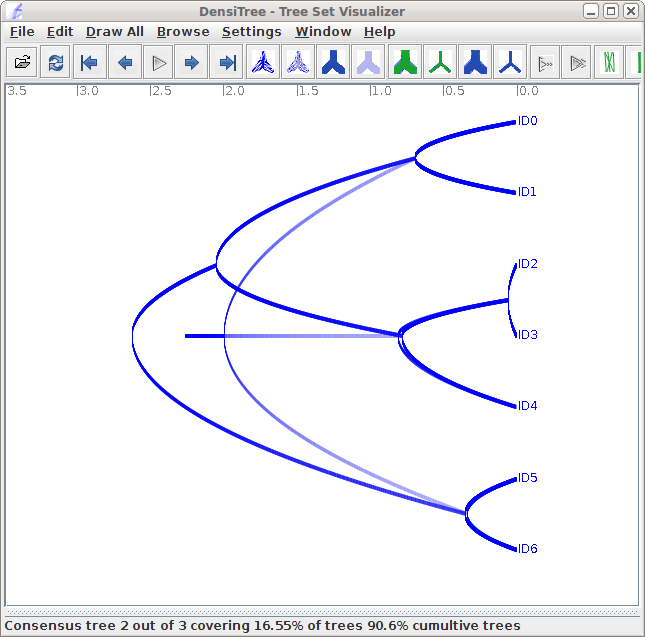Toggle the pale lavender tree icon
The width and height of the screenshot is (645, 637).
[369, 63]
